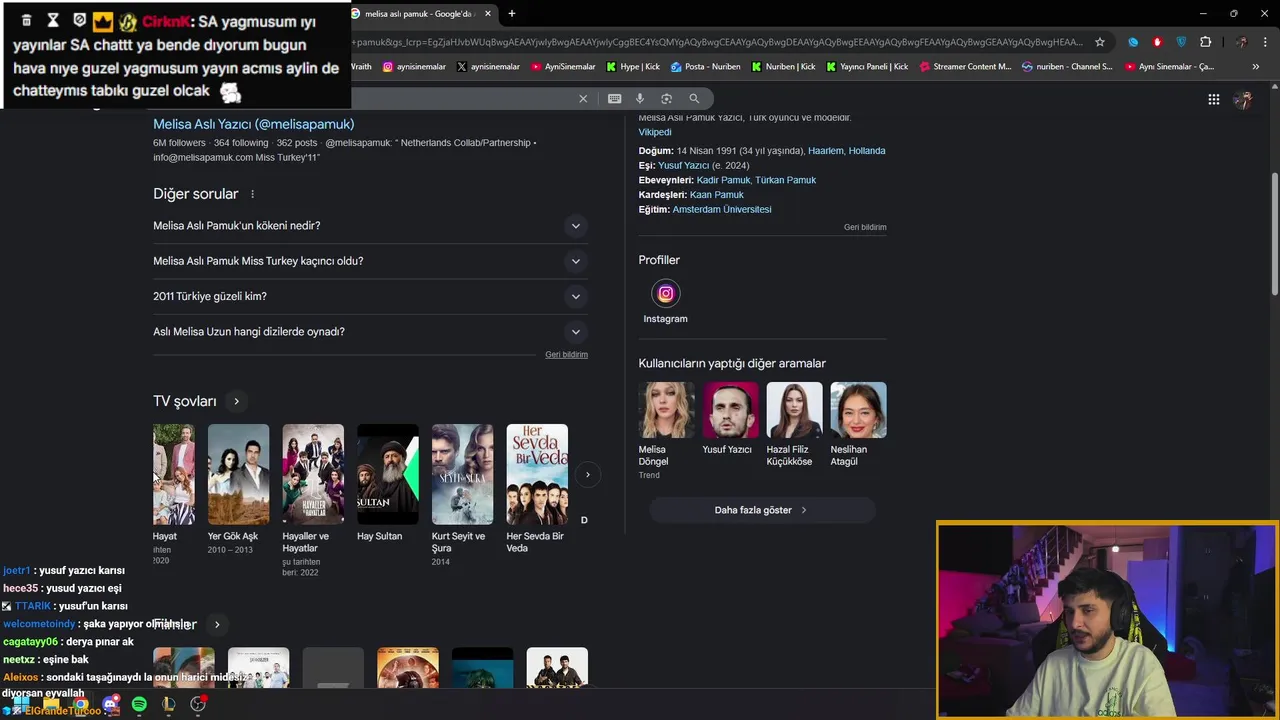Open the Yayıncı Paneli | Kick bookmark
Screen dimensions: 1280x720
coord(867,67)
